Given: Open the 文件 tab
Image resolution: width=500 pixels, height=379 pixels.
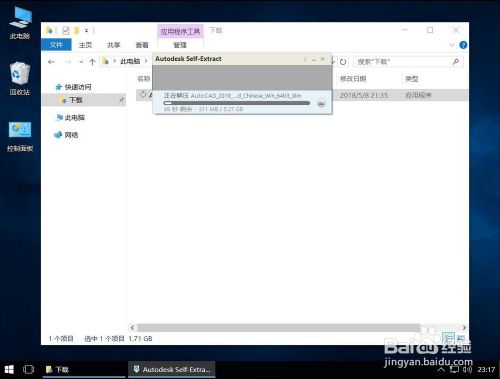Looking at the screenshot, I should (x=56, y=45).
